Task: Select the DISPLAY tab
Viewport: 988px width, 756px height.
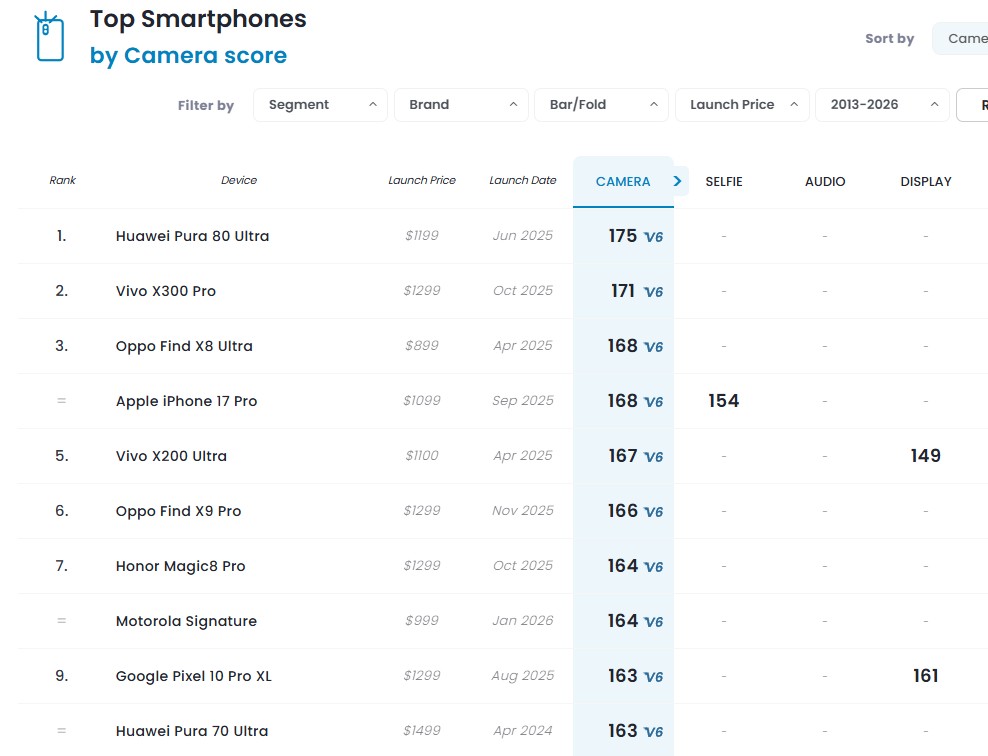Action: pos(926,181)
